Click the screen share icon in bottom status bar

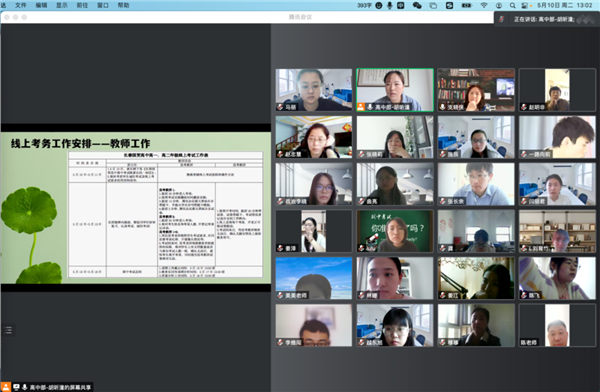[x=16, y=387]
